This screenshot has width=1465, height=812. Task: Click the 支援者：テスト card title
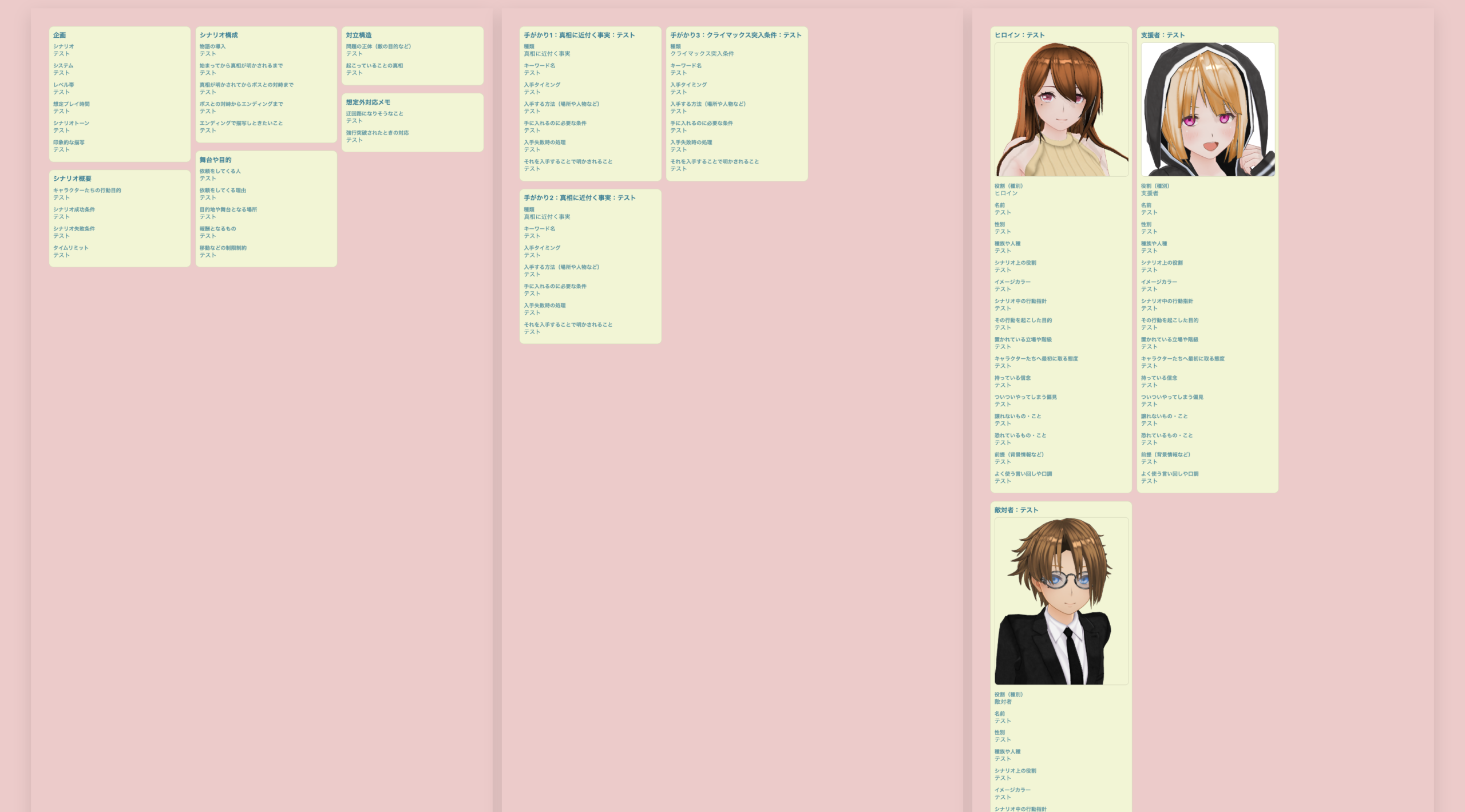coord(1162,35)
